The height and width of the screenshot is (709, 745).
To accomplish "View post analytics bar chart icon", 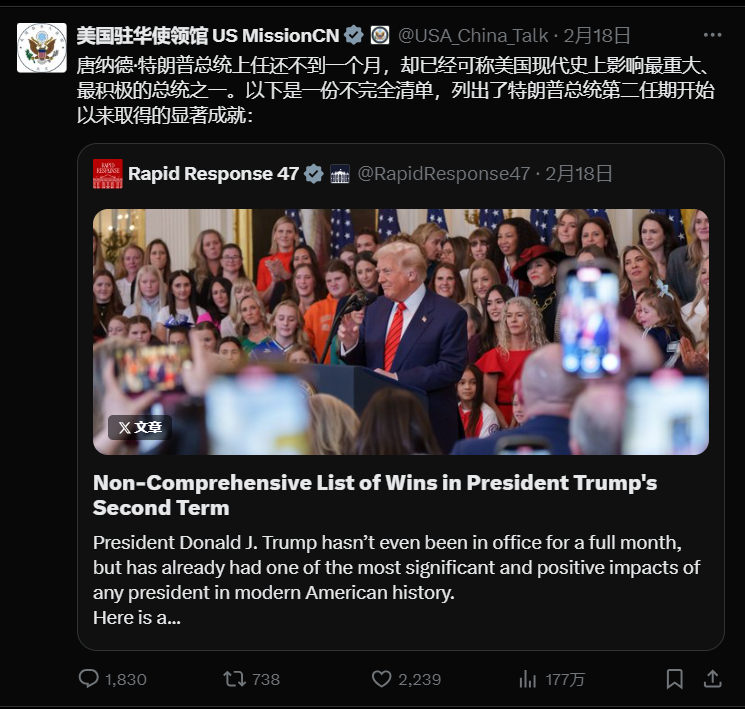I will point(527,679).
